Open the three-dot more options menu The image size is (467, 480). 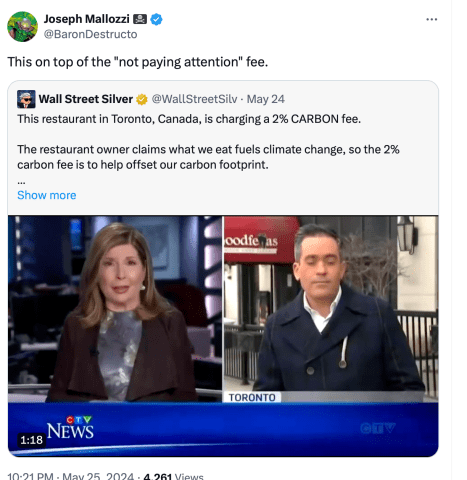432,19
